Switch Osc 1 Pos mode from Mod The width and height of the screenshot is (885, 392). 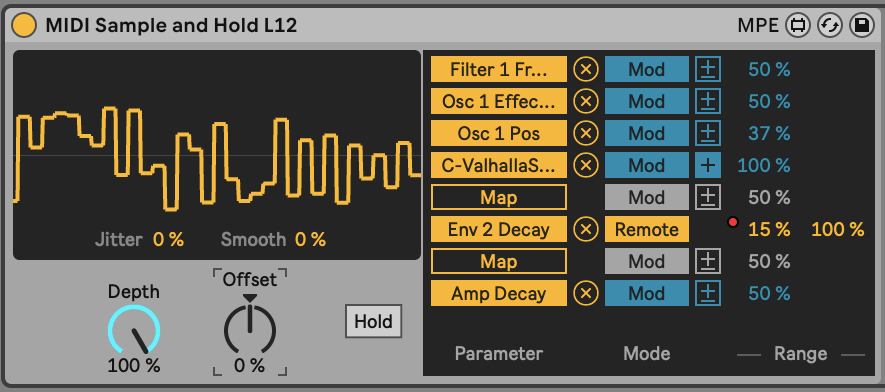647,134
